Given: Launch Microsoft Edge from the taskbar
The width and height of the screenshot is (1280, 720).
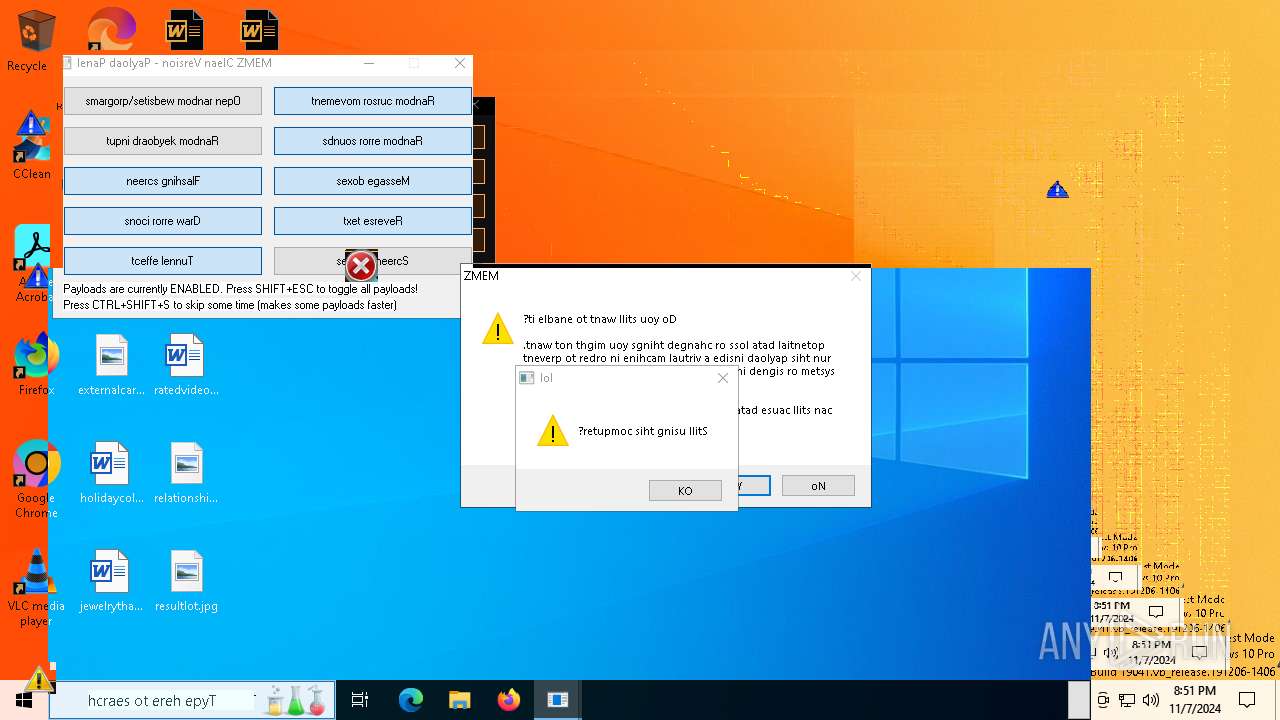Looking at the screenshot, I should (x=411, y=700).
